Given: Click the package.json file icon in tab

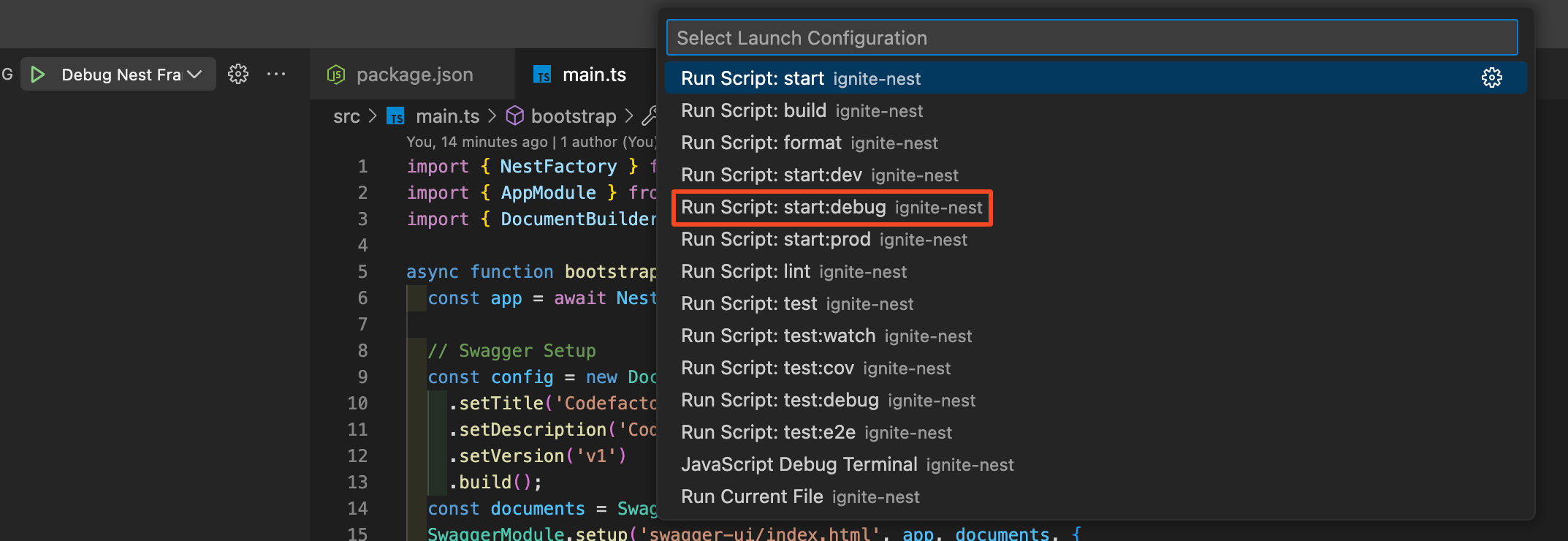Looking at the screenshot, I should 336,75.
